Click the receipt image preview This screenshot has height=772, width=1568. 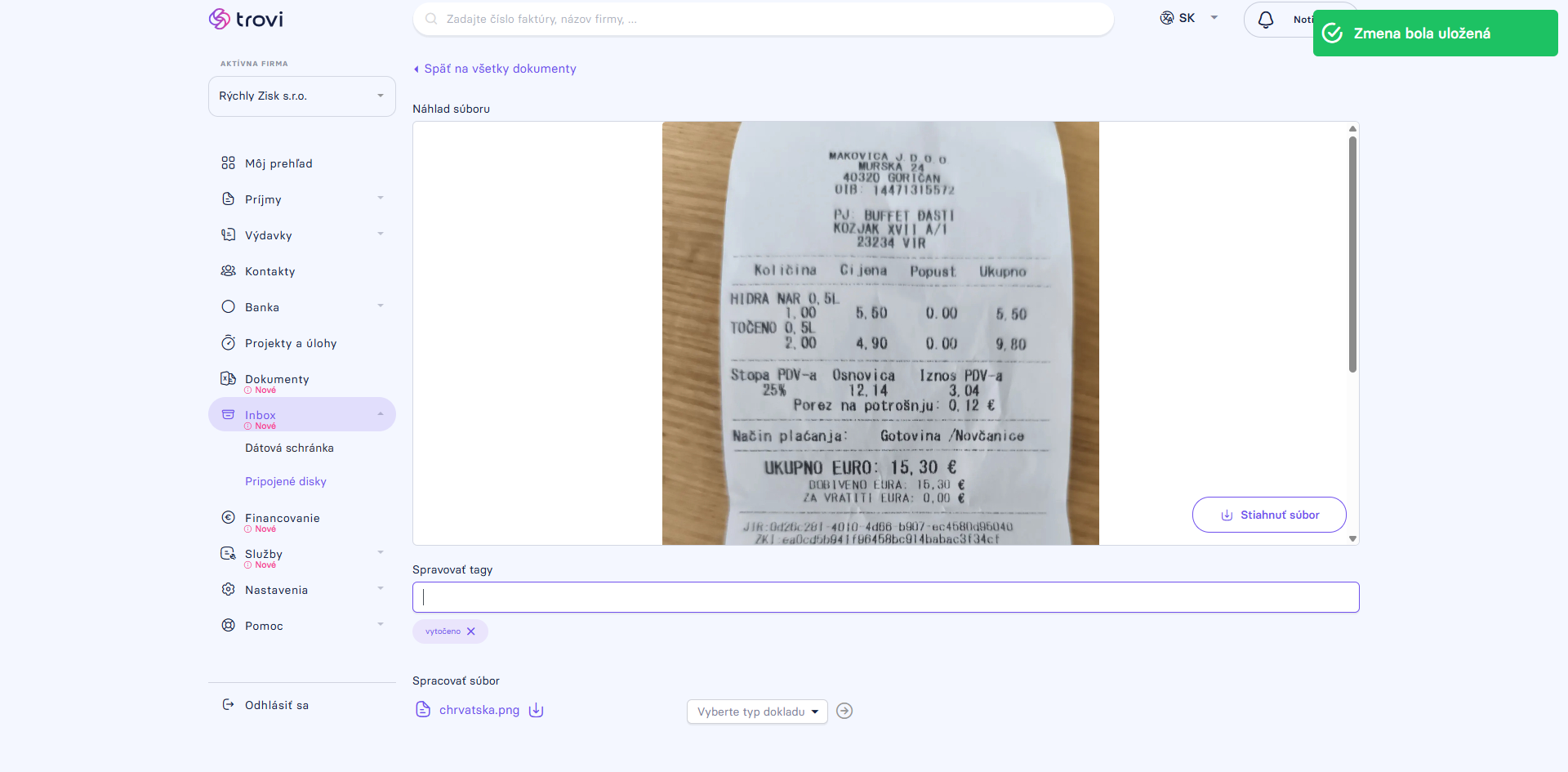pyautogui.click(x=880, y=333)
